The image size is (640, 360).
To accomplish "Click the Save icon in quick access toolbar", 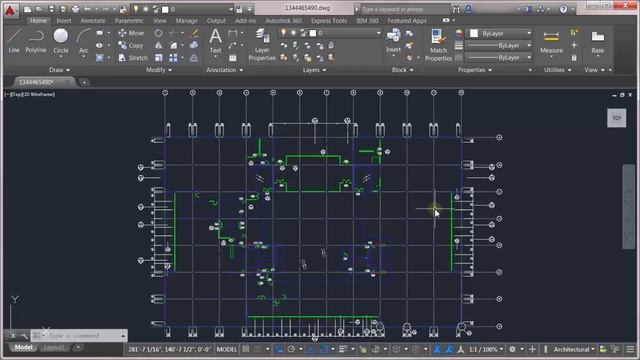I will tap(51, 9).
